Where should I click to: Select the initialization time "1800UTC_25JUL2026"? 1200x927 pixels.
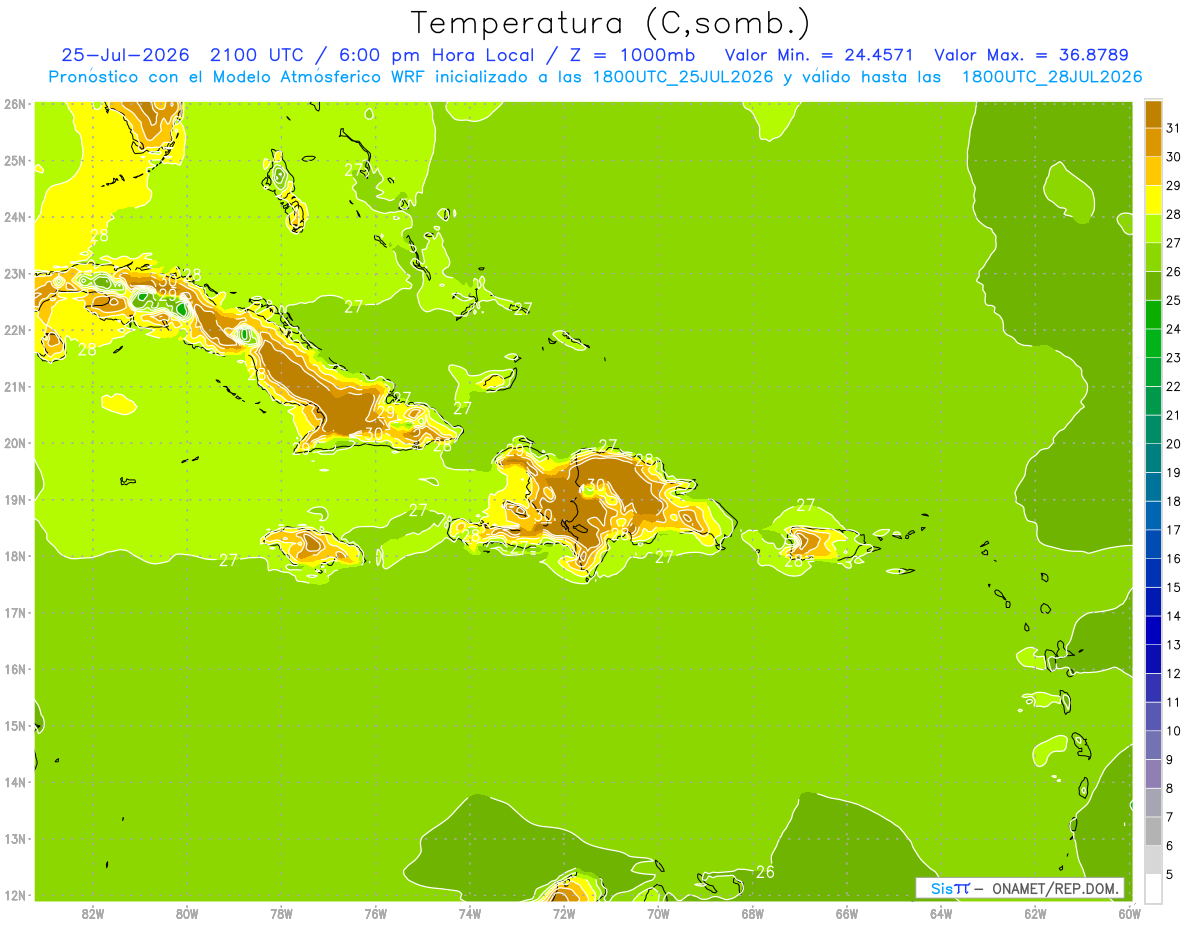tap(680, 77)
